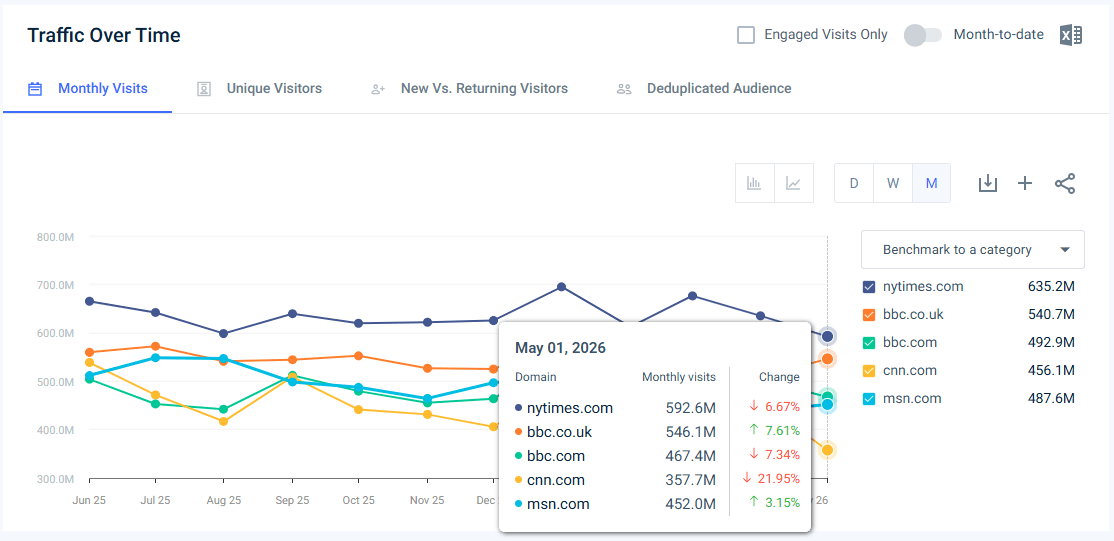Uncheck bbc.com in the legend
This screenshot has width=1114, height=541.
point(869,343)
